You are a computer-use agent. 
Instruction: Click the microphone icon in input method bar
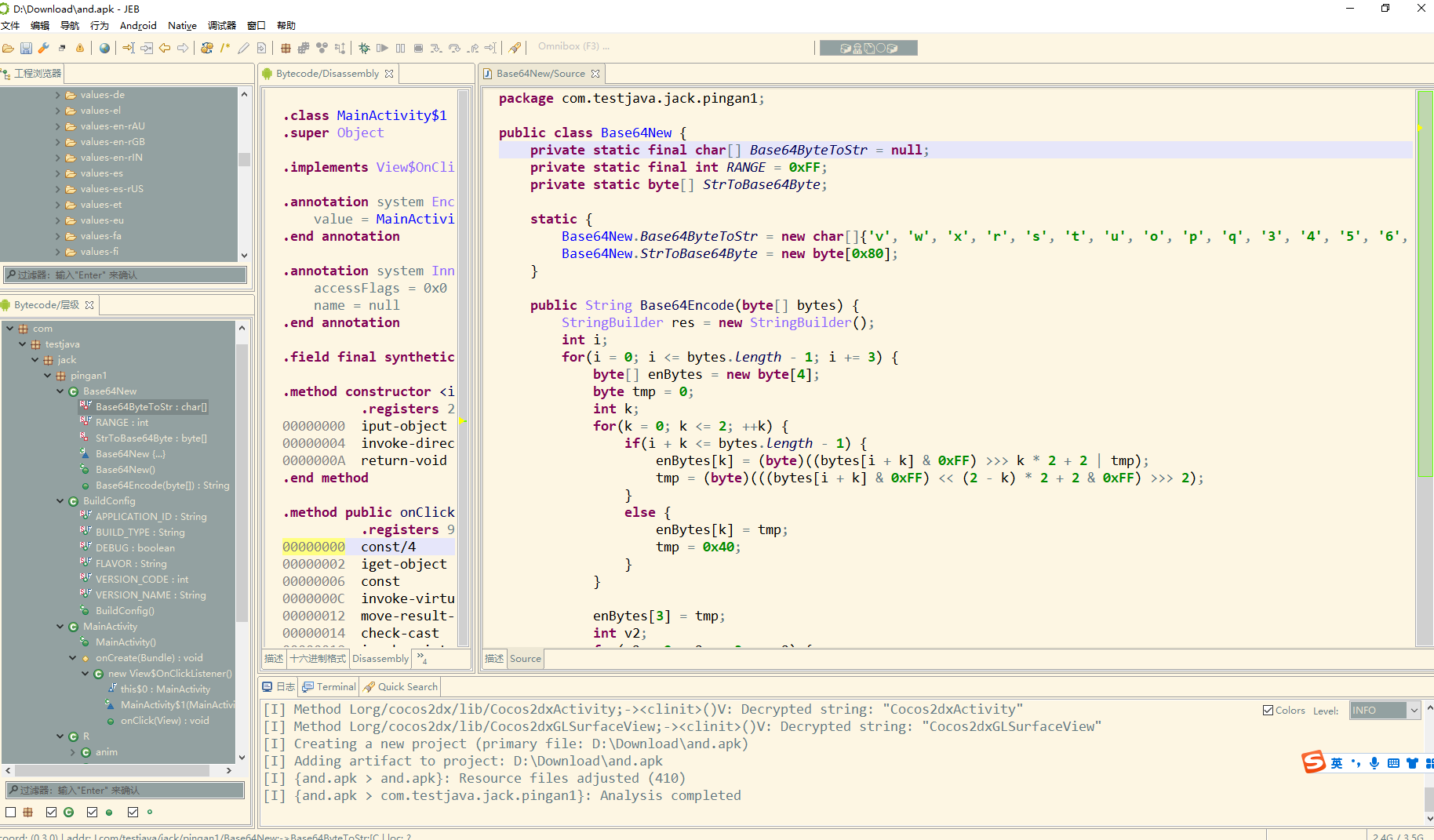pos(1374,763)
